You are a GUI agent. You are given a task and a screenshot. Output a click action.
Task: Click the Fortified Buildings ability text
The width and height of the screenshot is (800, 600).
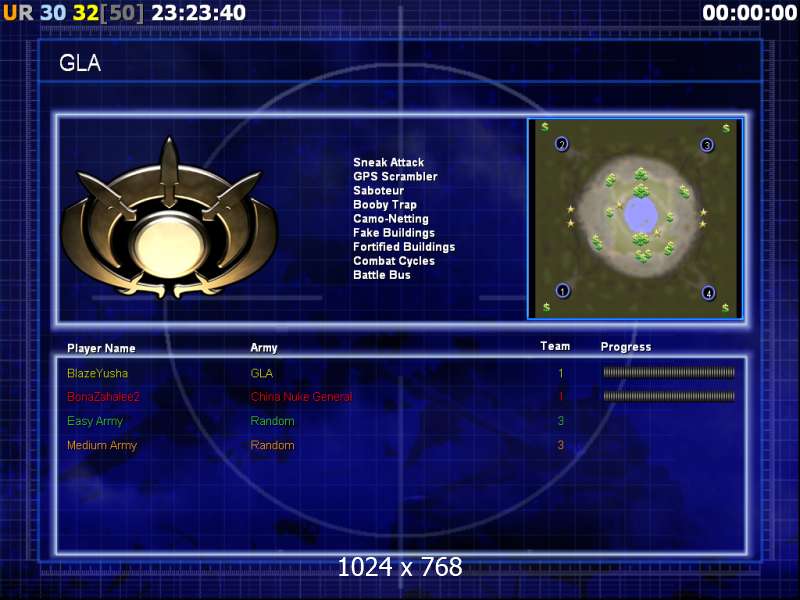pos(404,247)
